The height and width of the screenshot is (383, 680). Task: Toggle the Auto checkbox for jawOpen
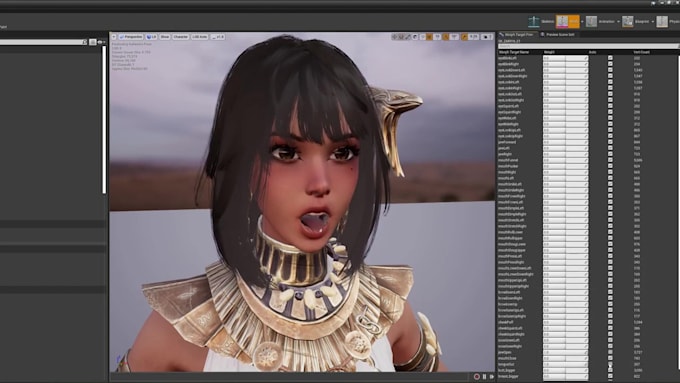(610, 352)
